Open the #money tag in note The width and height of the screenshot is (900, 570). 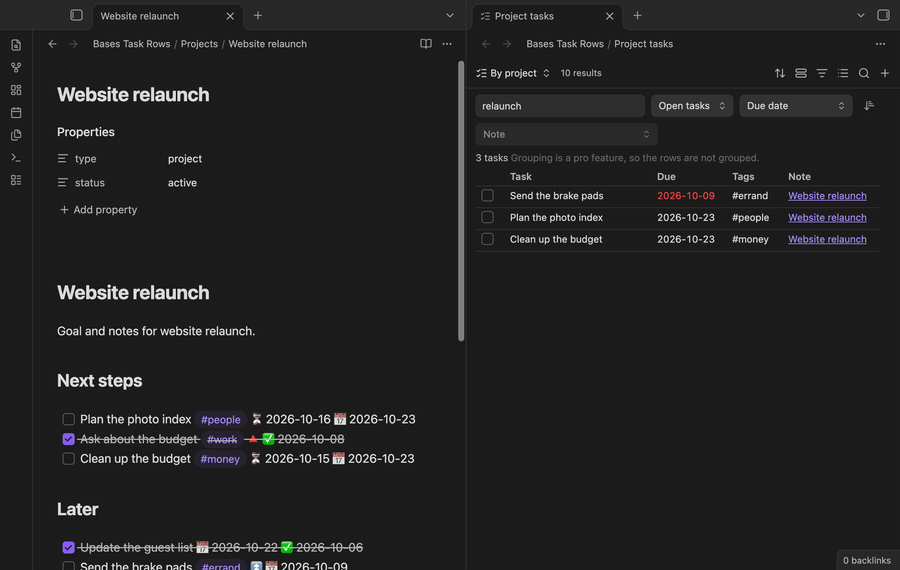click(220, 459)
